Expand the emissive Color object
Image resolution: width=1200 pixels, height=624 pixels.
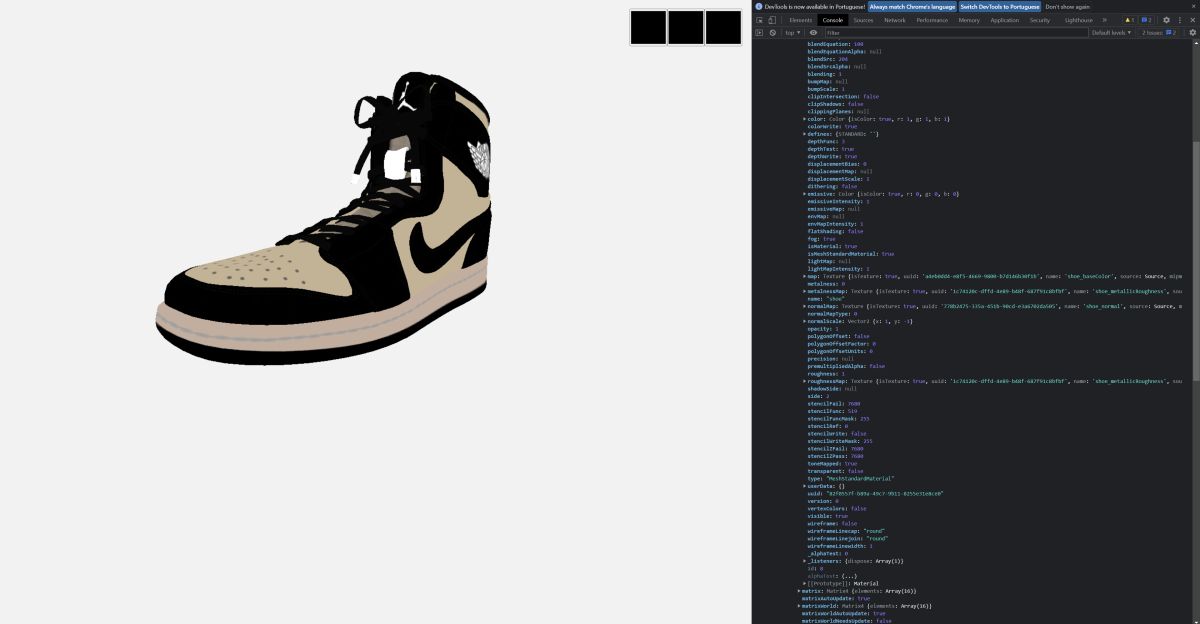(804, 194)
